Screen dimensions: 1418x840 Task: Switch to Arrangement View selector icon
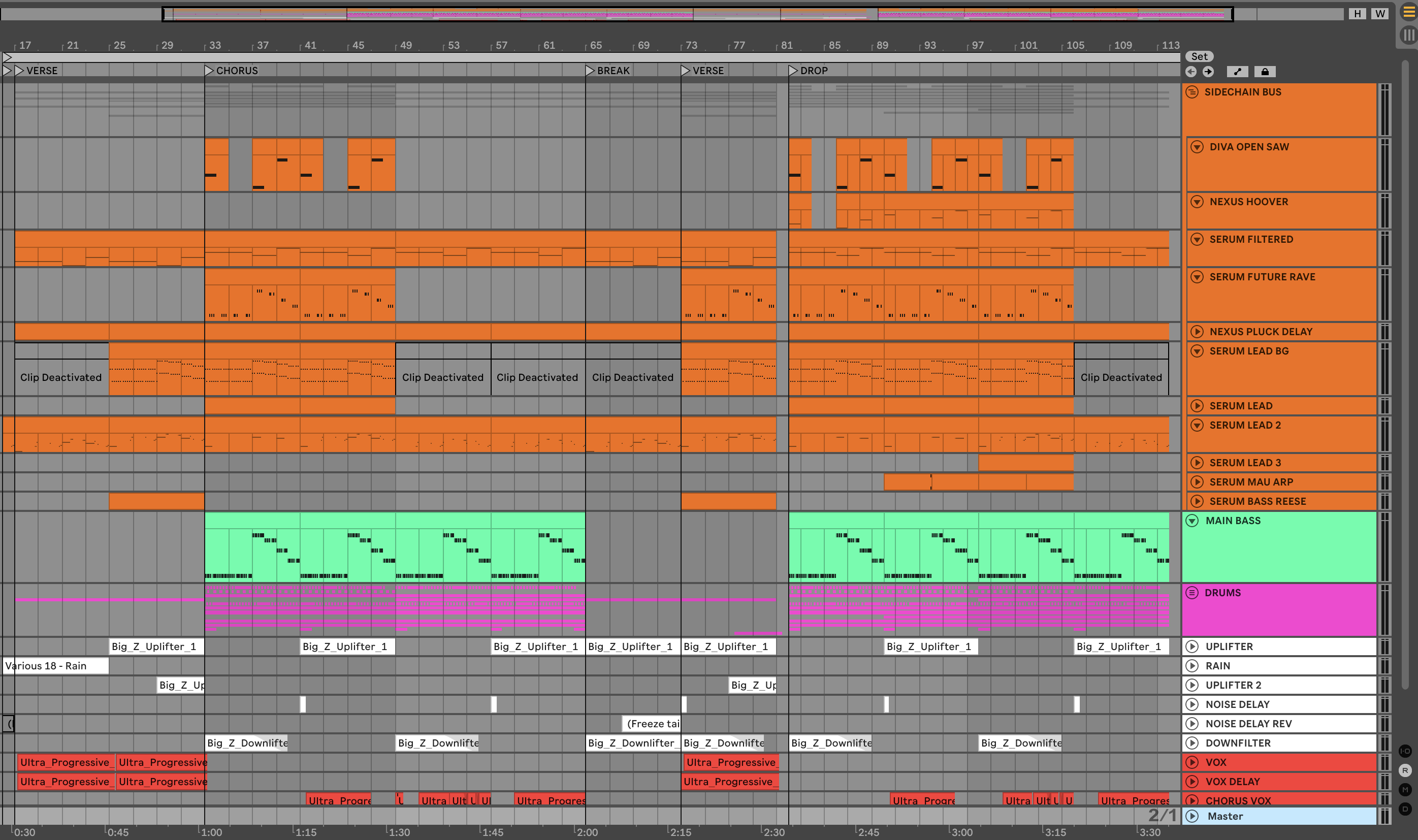(x=1408, y=12)
